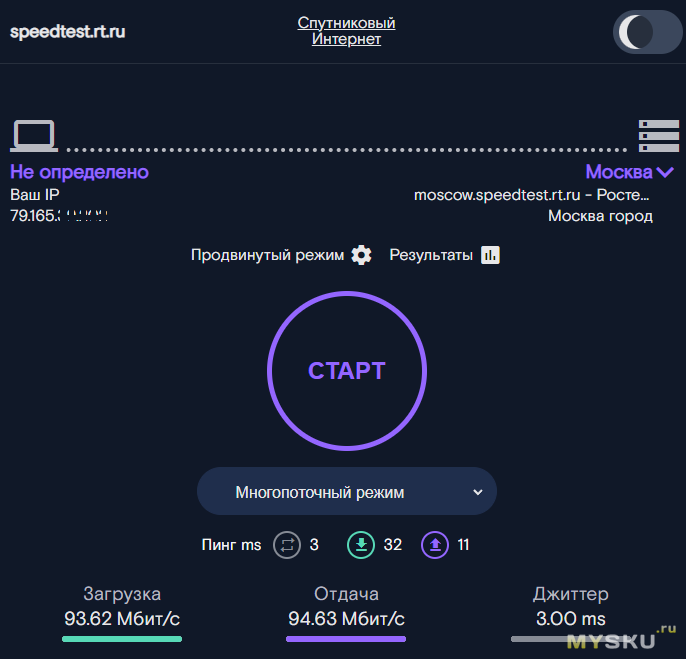Click the download ping arrow icon
Image resolution: width=686 pixels, height=659 pixels.
pyautogui.click(x=360, y=545)
